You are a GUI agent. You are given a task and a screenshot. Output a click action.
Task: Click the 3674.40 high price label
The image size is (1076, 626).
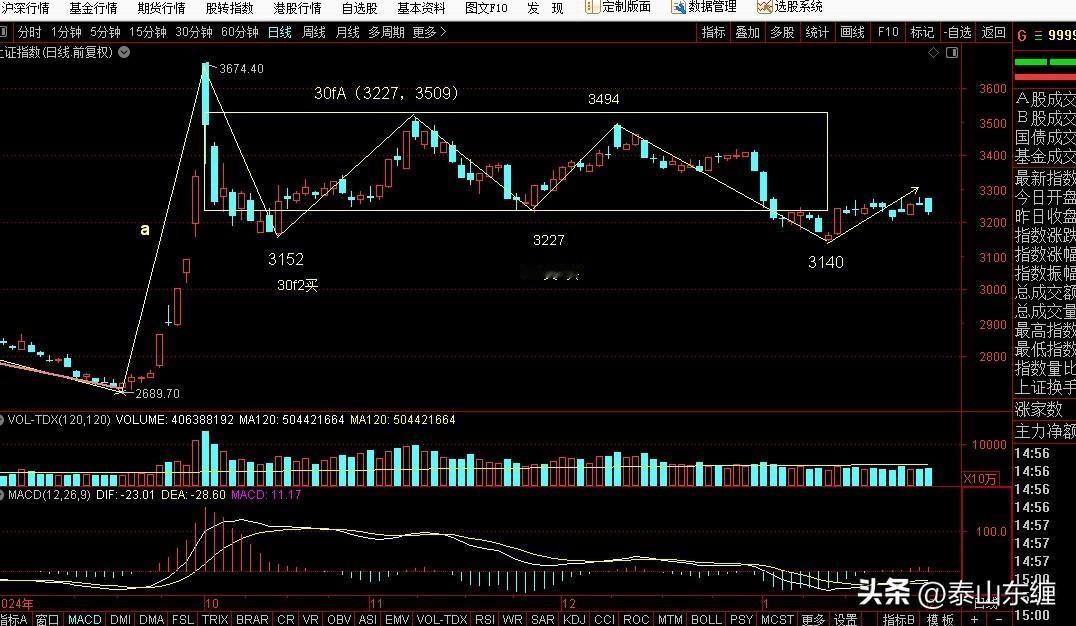tap(241, 69)
